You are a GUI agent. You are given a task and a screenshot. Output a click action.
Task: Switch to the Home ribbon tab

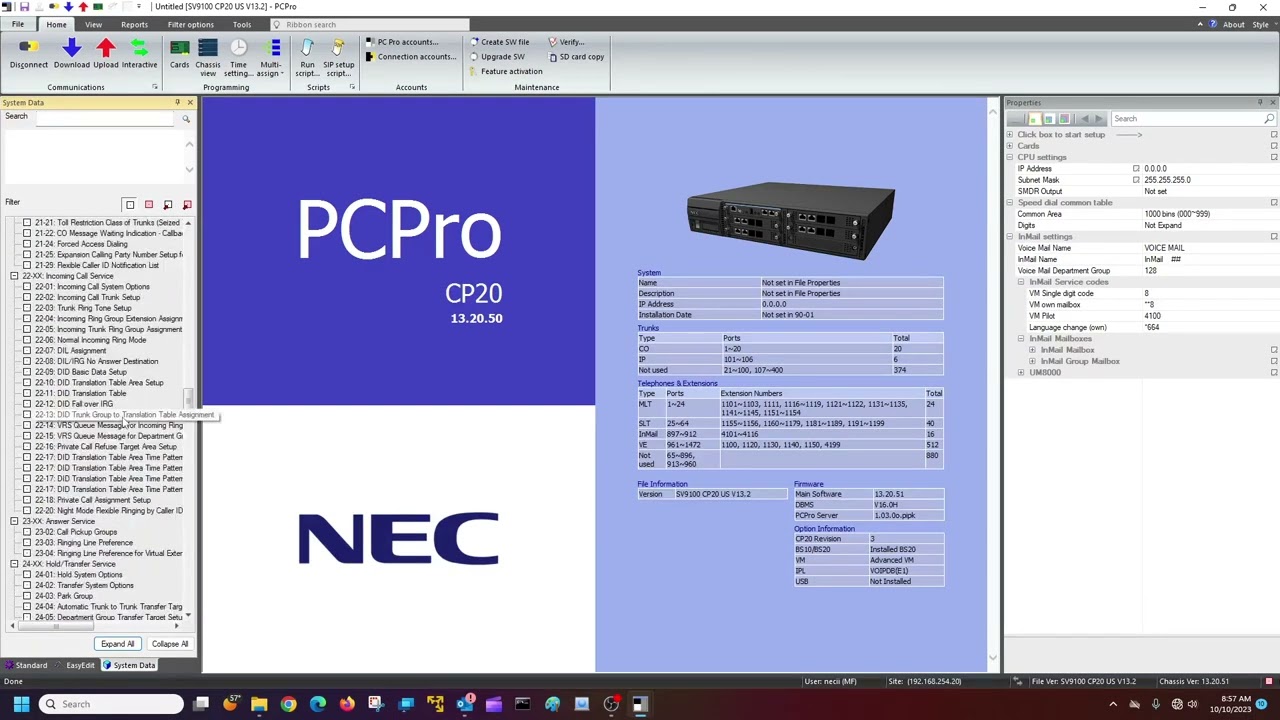pos(56,24)
